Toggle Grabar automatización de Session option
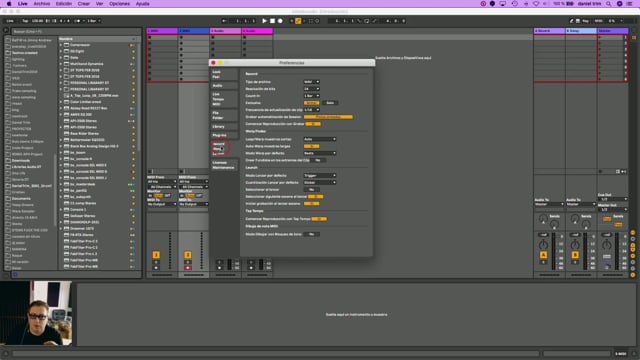 click(328, 117)
